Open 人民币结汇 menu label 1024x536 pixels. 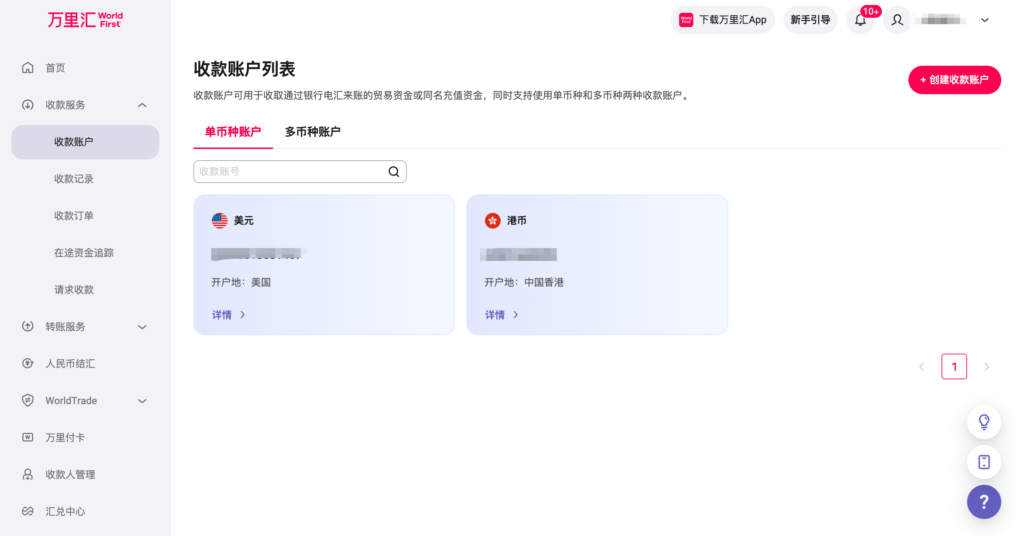tap(70, 364)
